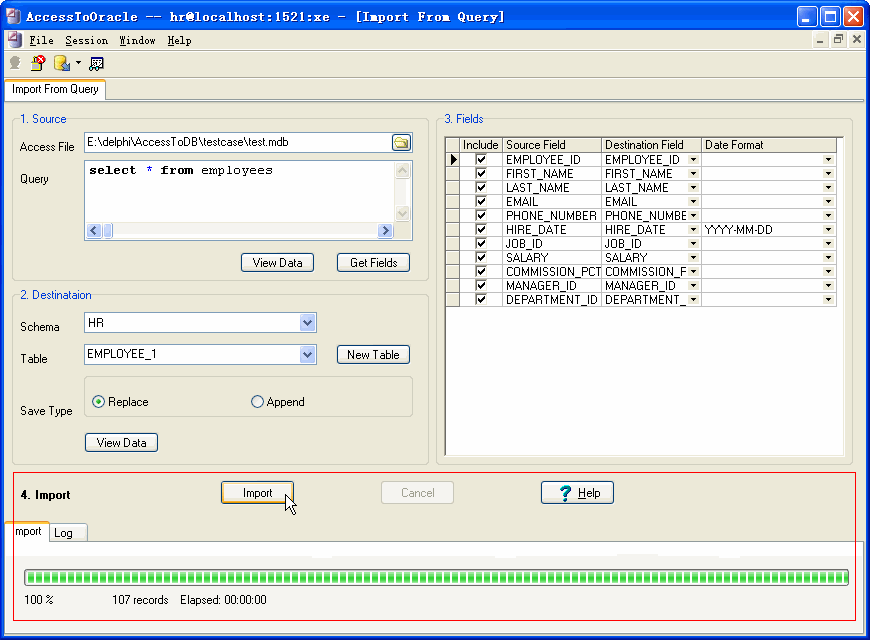The image size is (870, 640).
Task: Click the application icon in title bar
Action: click(x=13, y=16)
